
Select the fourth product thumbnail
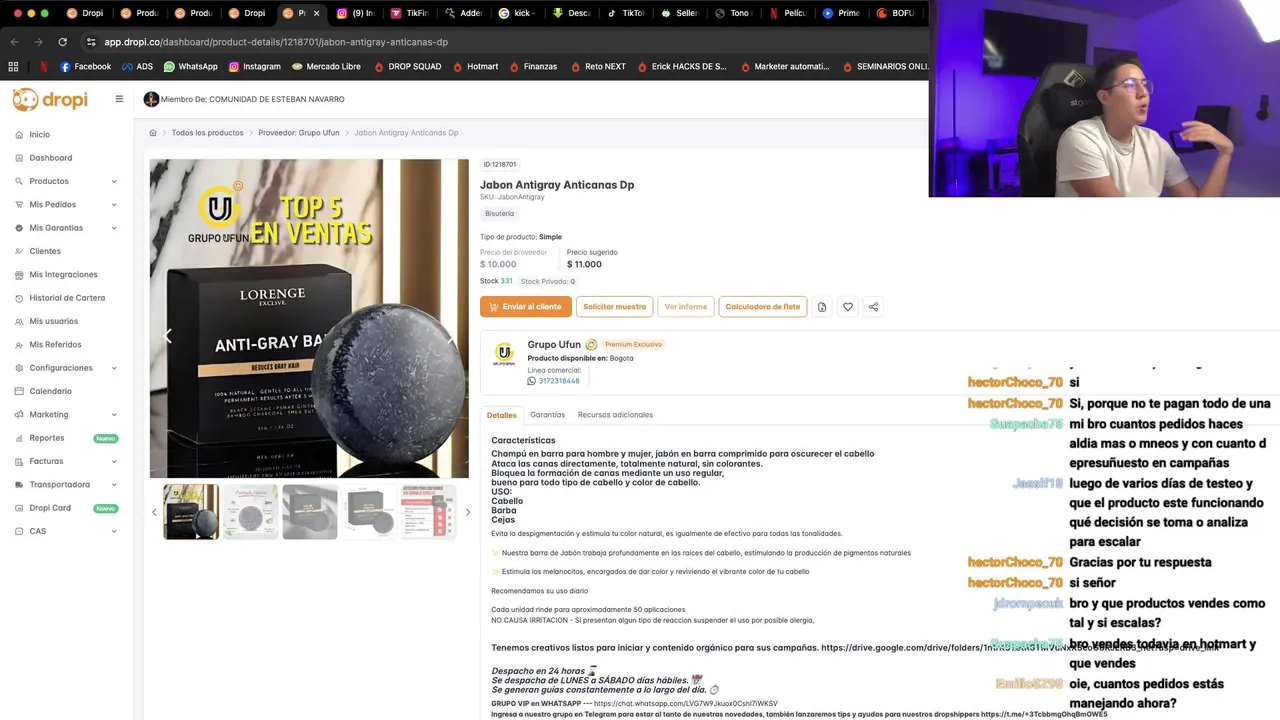pos(369,512)
